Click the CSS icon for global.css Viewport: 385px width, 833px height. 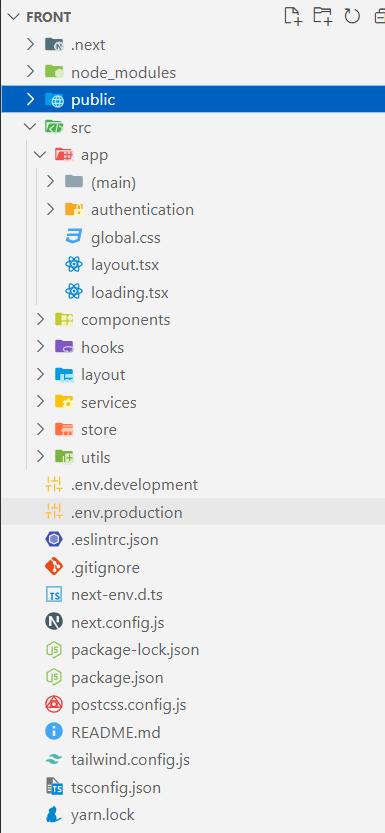pyautogui.click(x=74, y=236)
